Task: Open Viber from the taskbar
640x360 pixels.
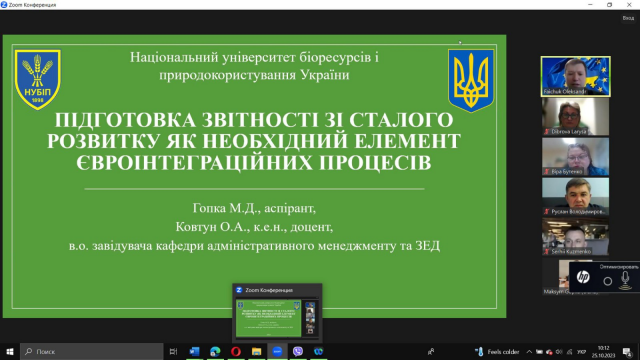Action: 298,351
